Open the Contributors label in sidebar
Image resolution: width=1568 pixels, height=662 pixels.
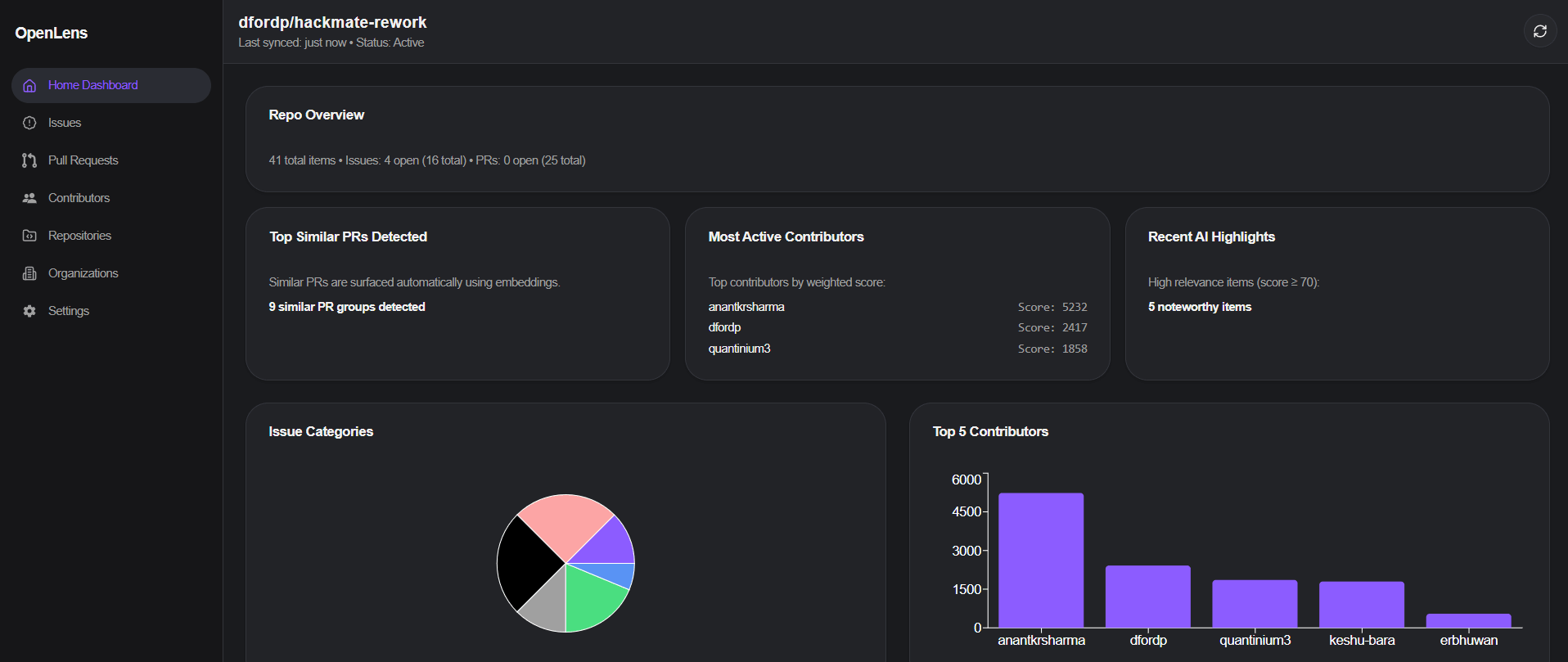79,198
